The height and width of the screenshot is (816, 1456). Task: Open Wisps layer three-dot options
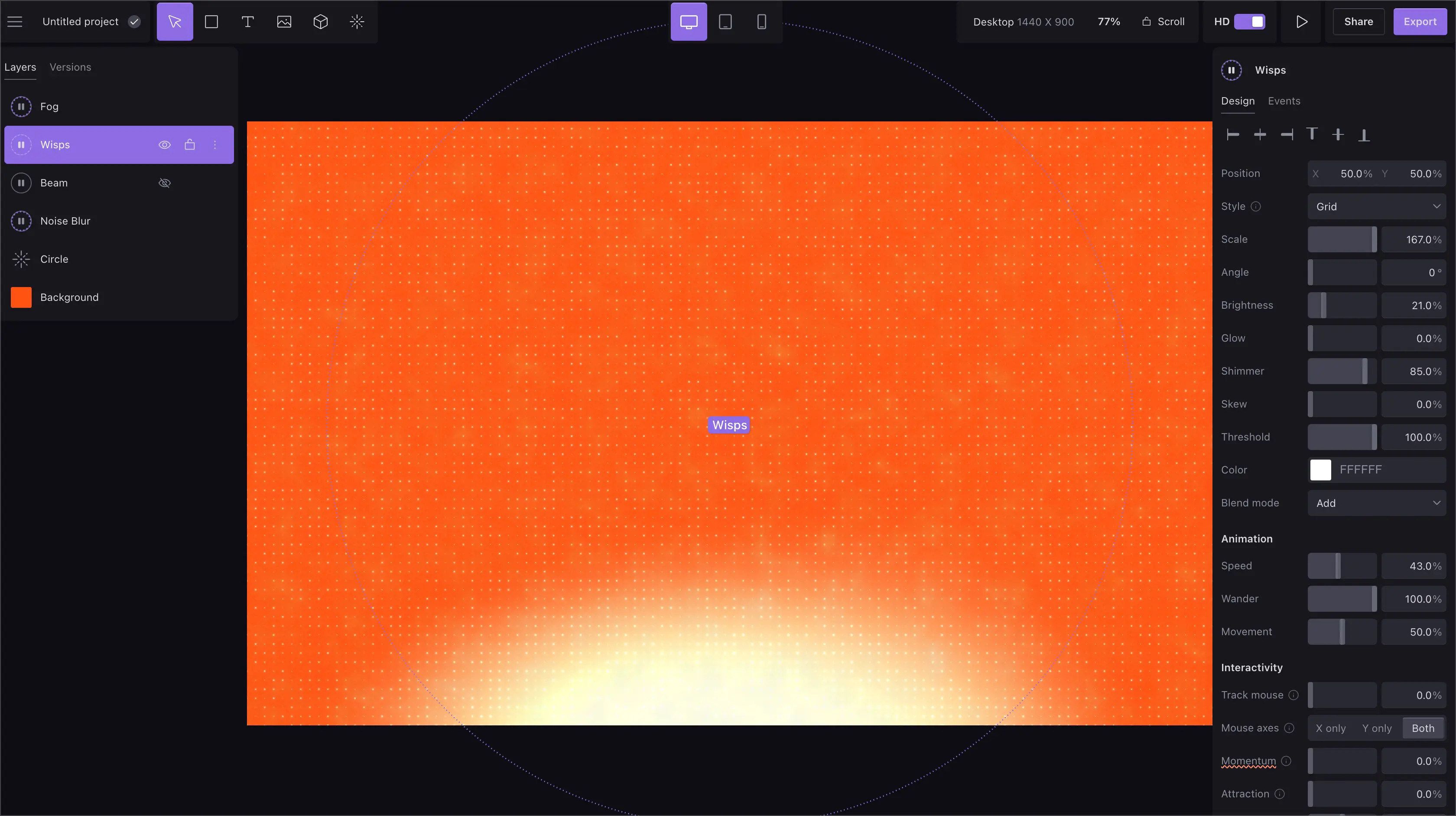215,145
